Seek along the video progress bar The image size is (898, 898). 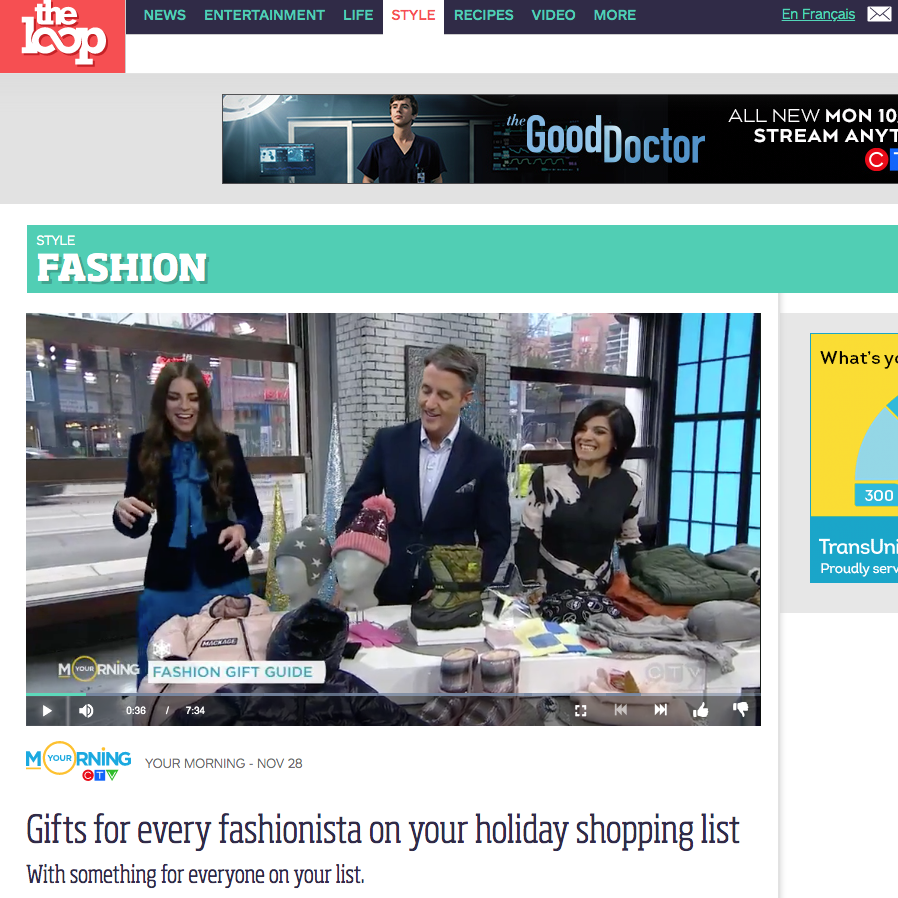(x=393, y=694)
